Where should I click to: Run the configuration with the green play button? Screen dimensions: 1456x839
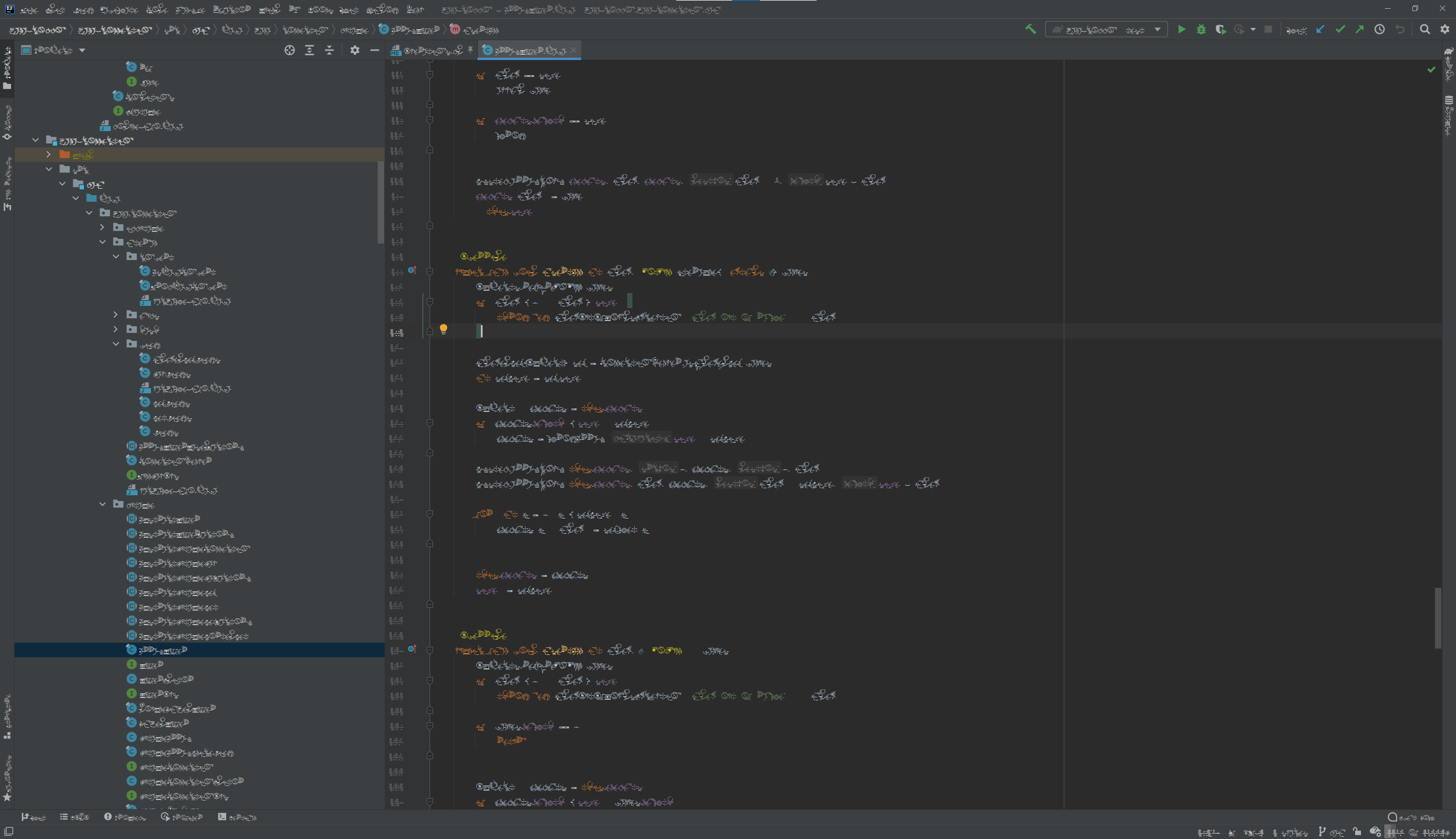pos(1181,29)
